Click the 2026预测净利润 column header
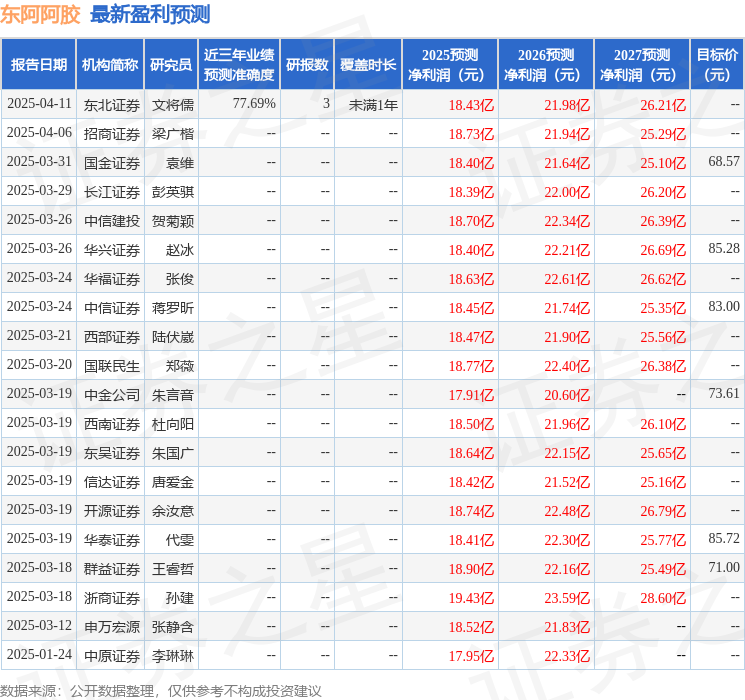 point(546,65)
